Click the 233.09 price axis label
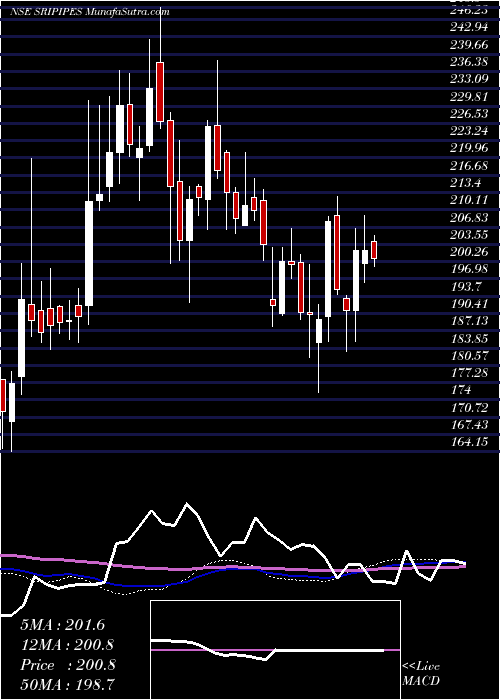Image resolution: width=500 pixels, height=700 pixels. [x=468, y=79]
